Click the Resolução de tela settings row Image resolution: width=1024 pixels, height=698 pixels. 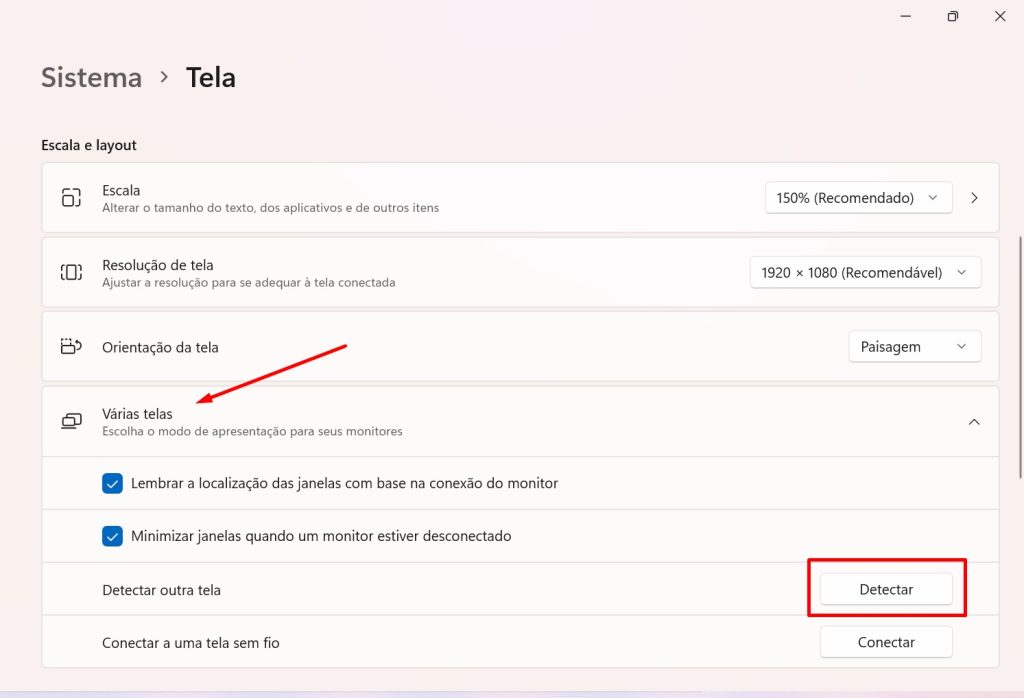pyautogui.click(x=400, y=271)
